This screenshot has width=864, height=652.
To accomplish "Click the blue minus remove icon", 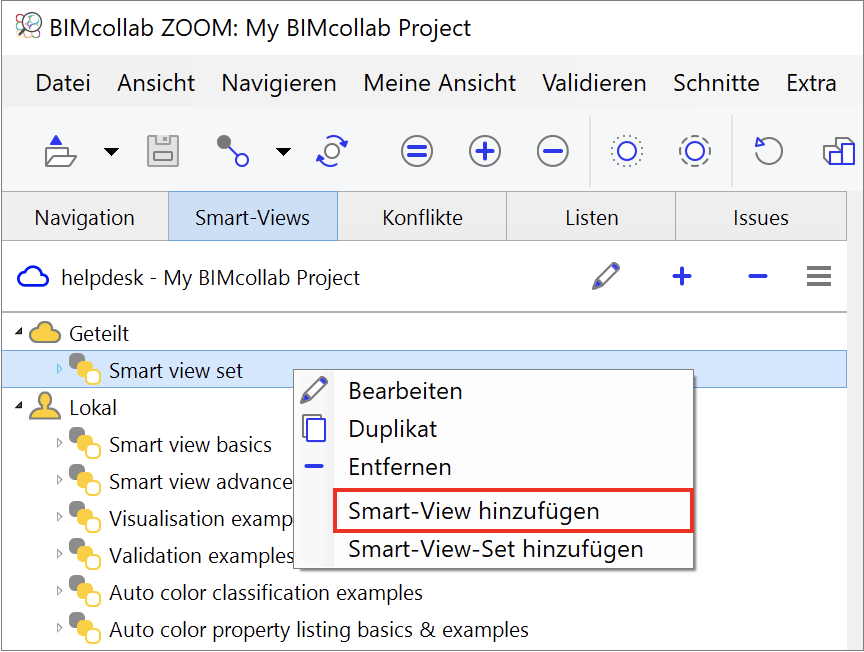I will 758,276.
